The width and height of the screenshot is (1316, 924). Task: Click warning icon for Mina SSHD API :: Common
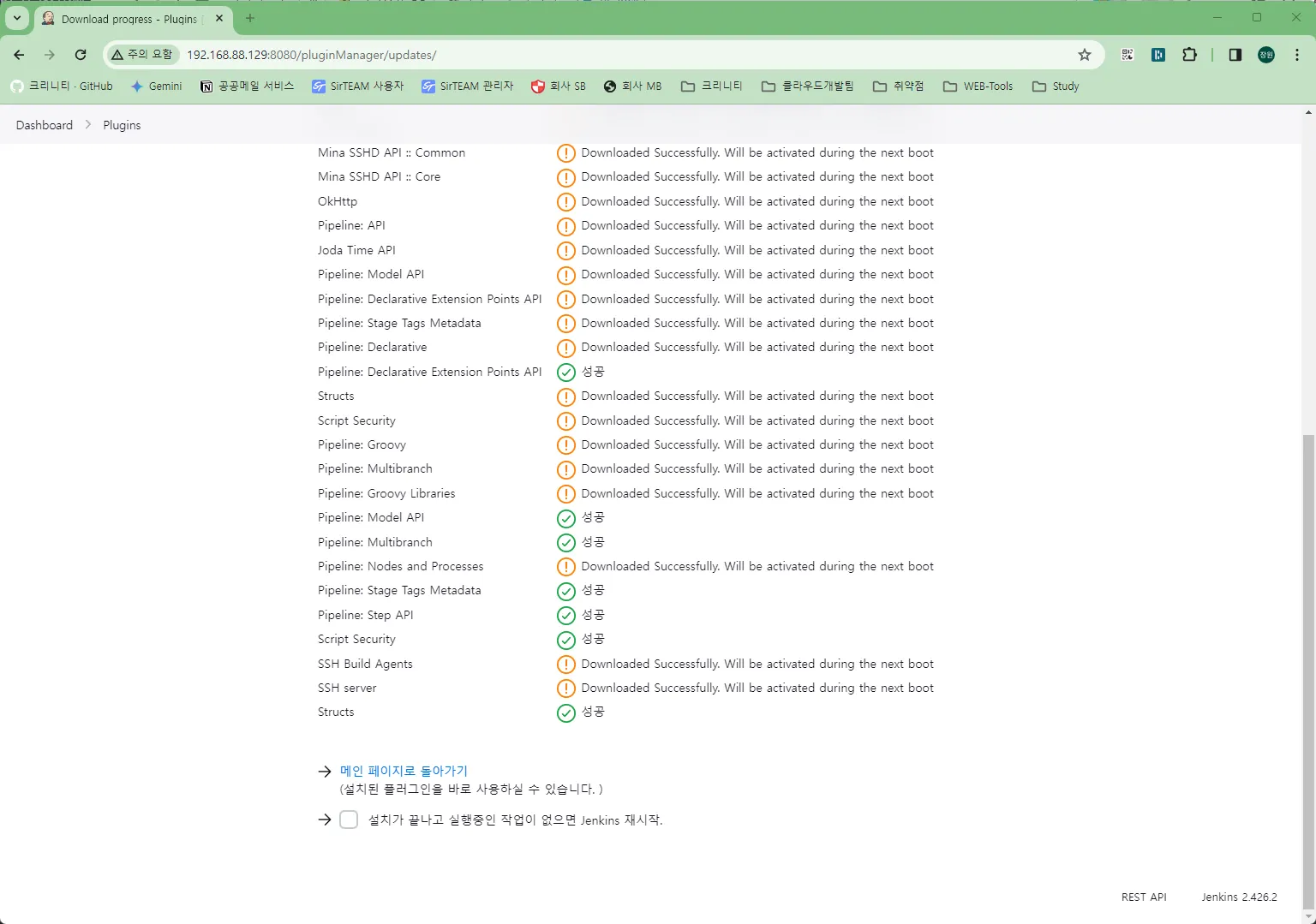565,153
